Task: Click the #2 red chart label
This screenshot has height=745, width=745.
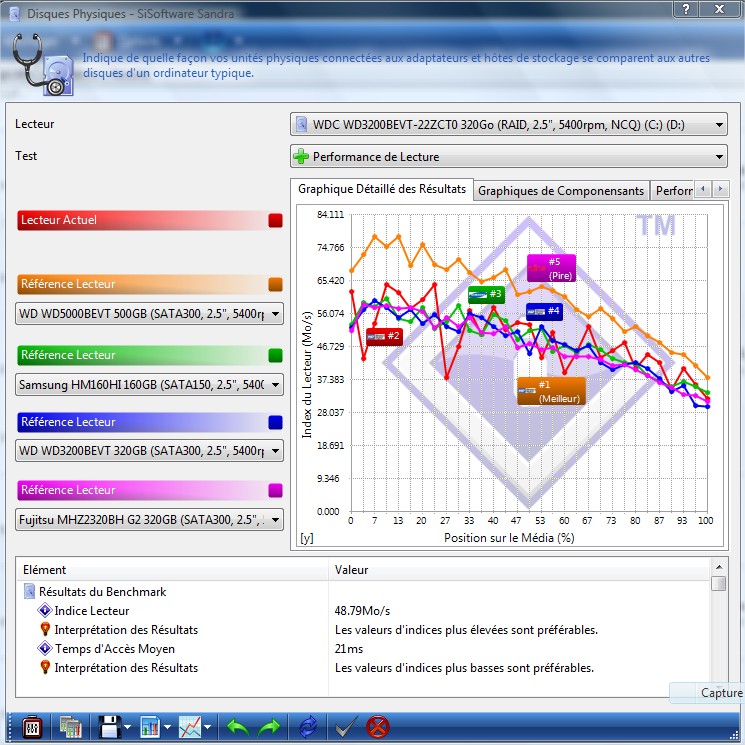Action: coord(384,336)
